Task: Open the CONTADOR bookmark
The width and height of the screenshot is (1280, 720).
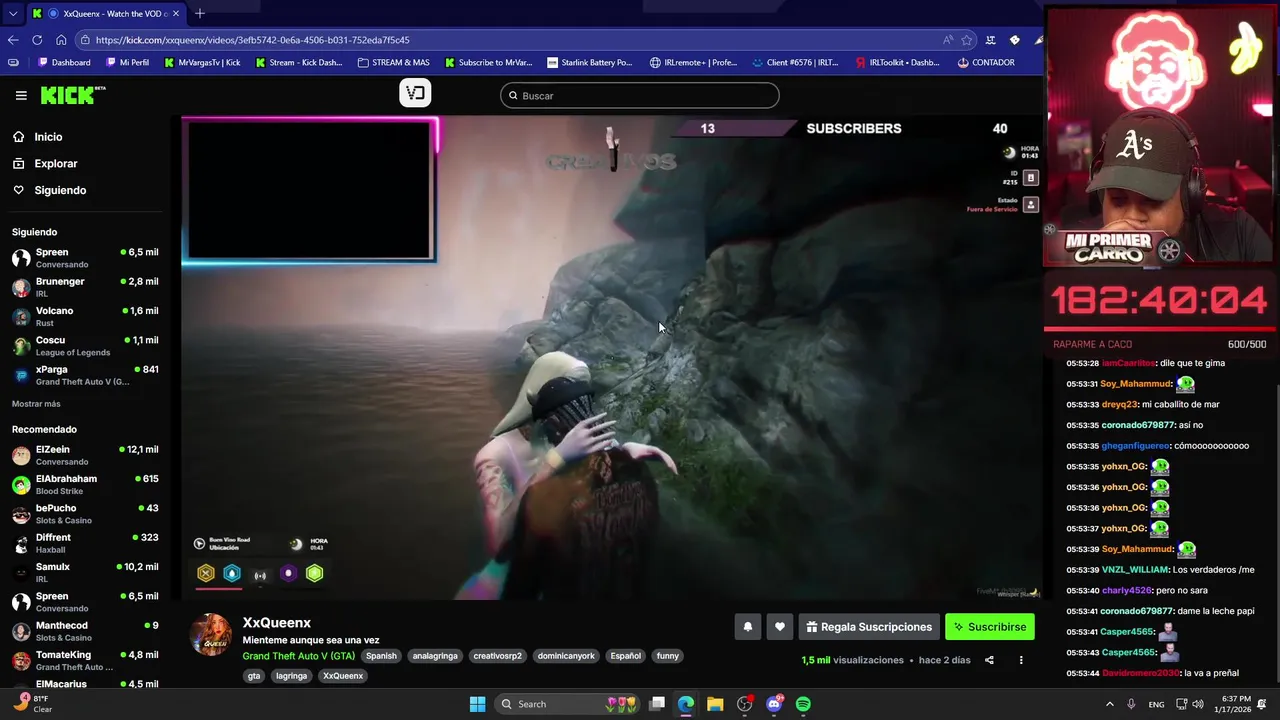Action: pos(986,62)
